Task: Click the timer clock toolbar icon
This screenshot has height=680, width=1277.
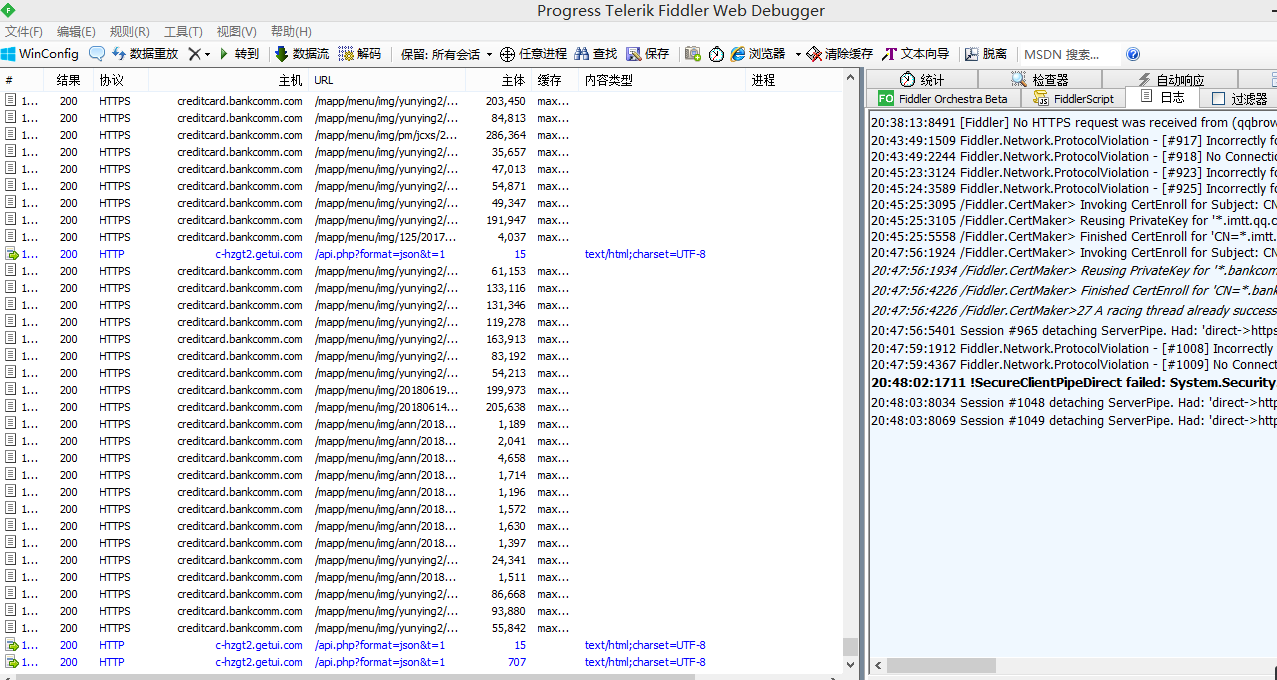Action: tap(716, 54)
